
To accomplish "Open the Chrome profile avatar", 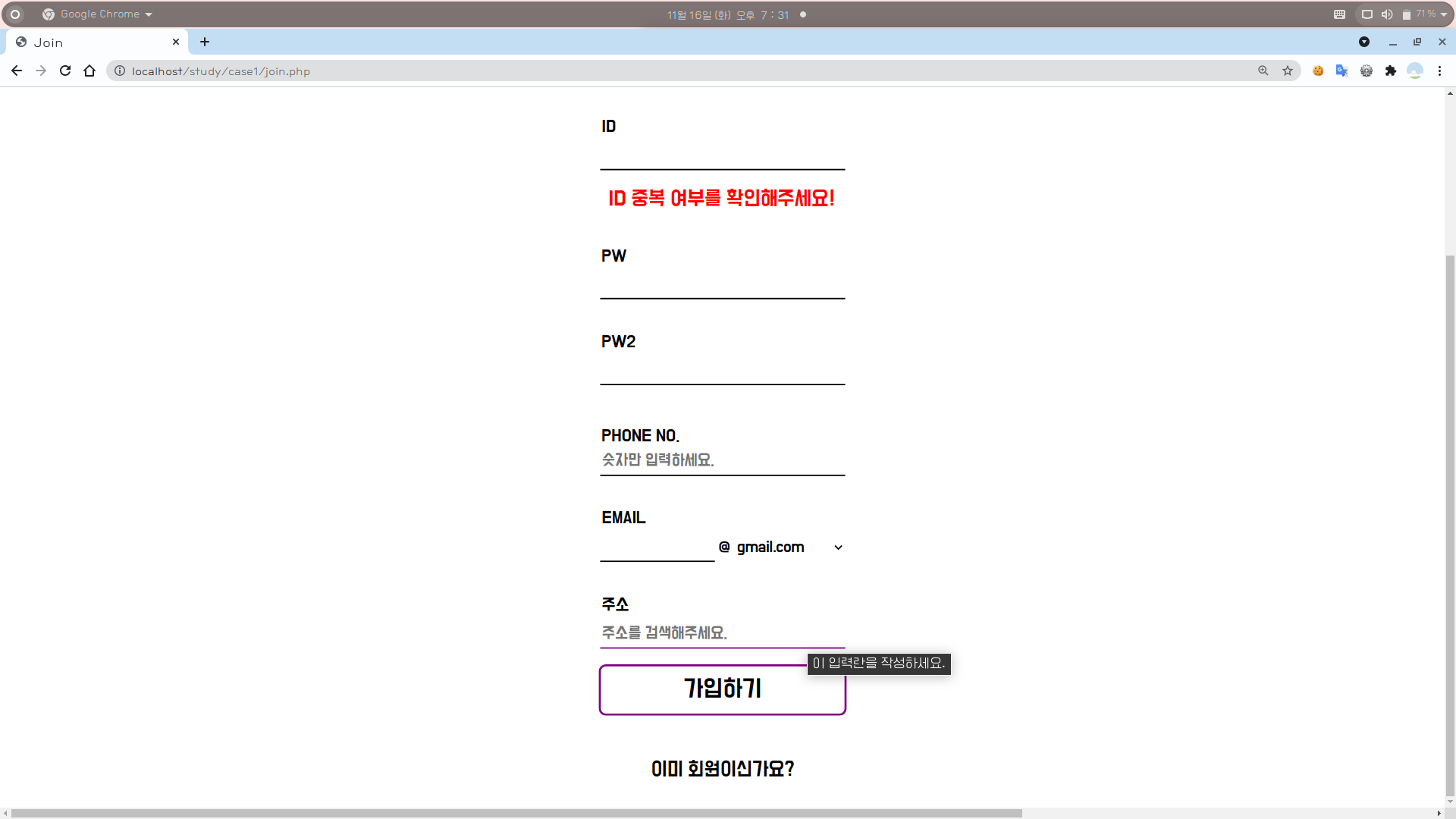I will [1415, 71].
